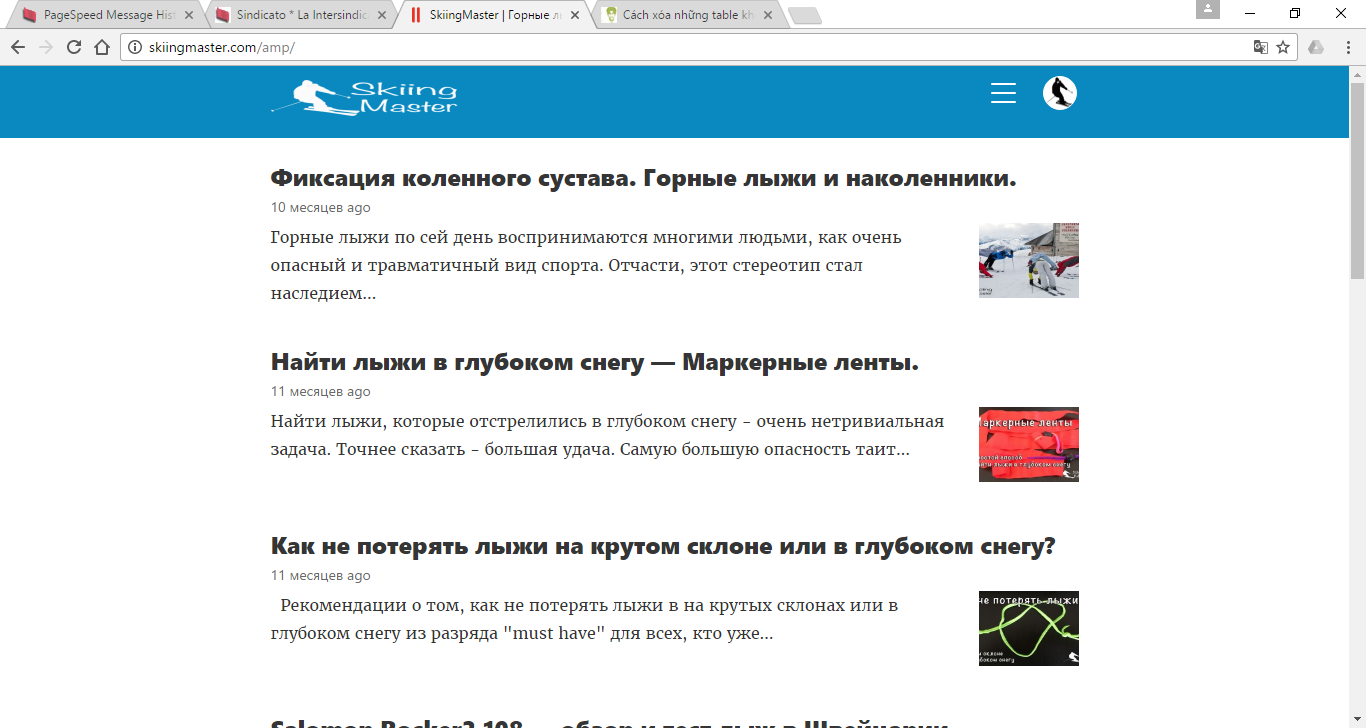Reload the skiingmaster.com page

[74, 47]
